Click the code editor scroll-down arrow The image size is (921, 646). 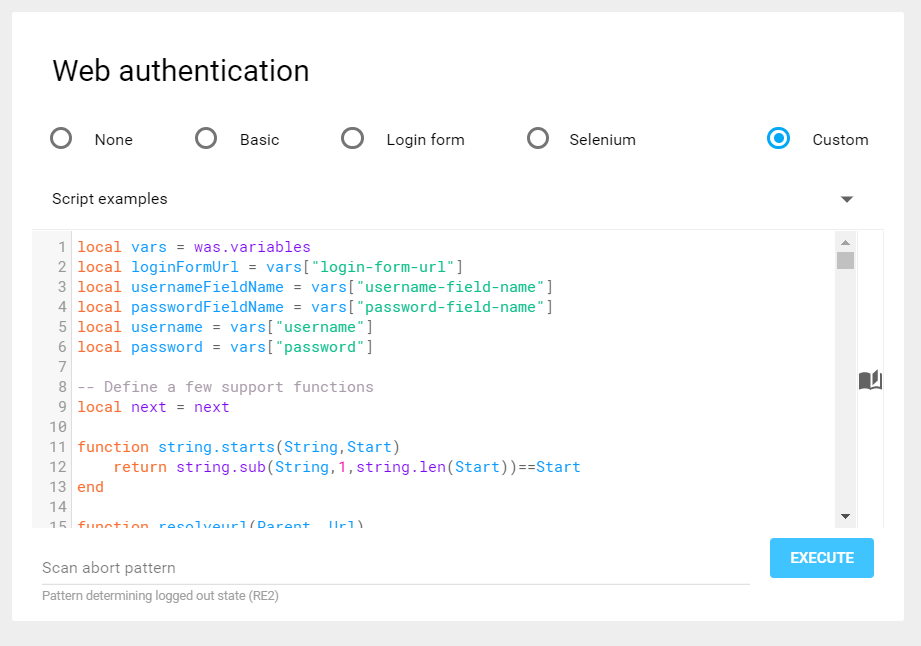click(x=845, y=516)
